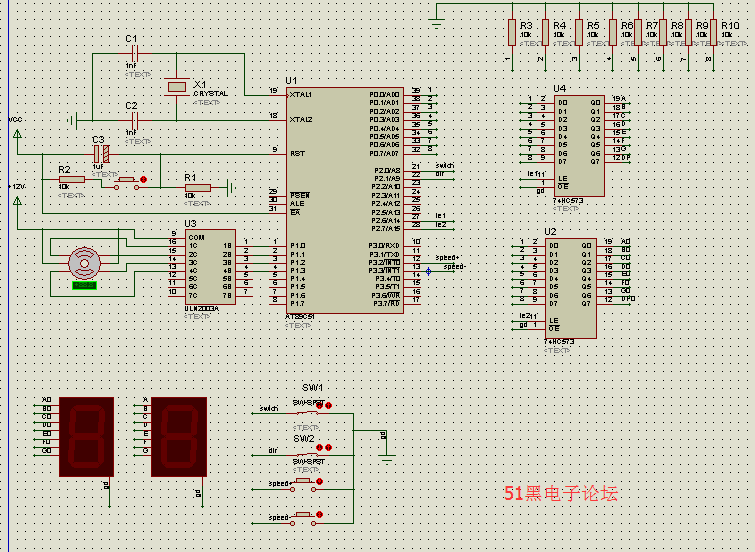Click the U4 reference label
The image size is (755, 552).
point(560,89)
